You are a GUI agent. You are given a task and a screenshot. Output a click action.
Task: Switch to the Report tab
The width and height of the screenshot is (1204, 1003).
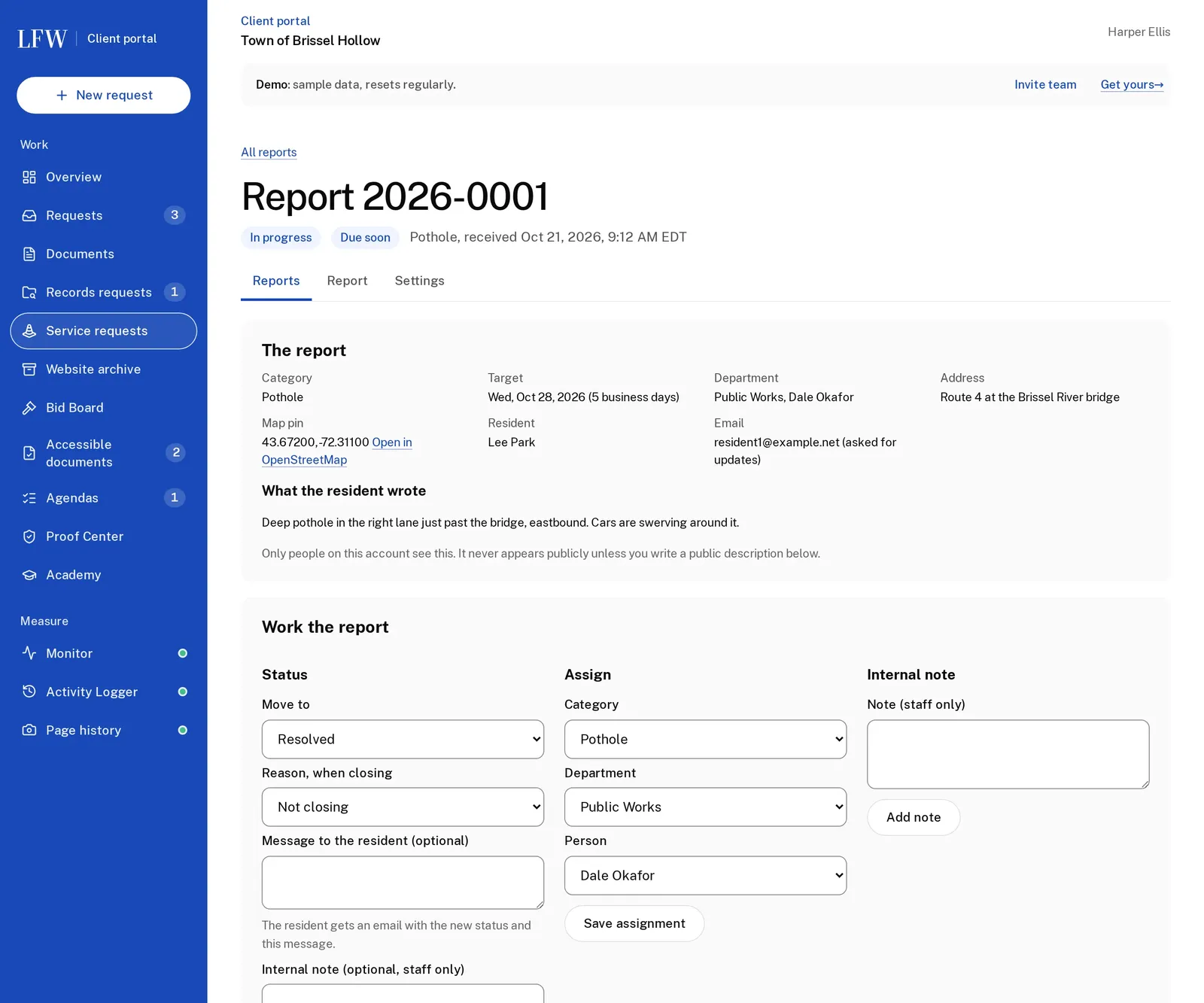point(347,281)
